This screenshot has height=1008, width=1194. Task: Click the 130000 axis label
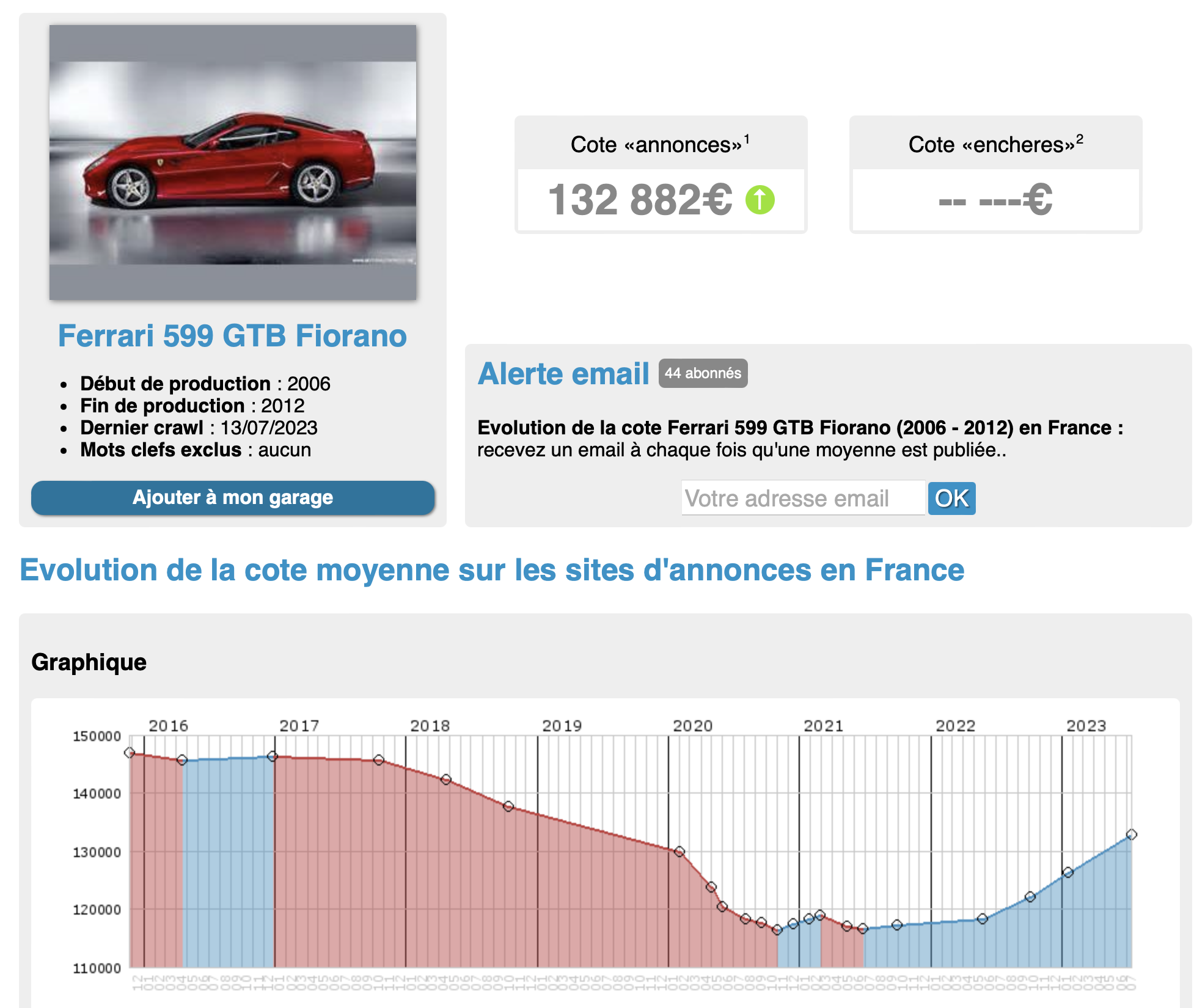click(97, 852)
